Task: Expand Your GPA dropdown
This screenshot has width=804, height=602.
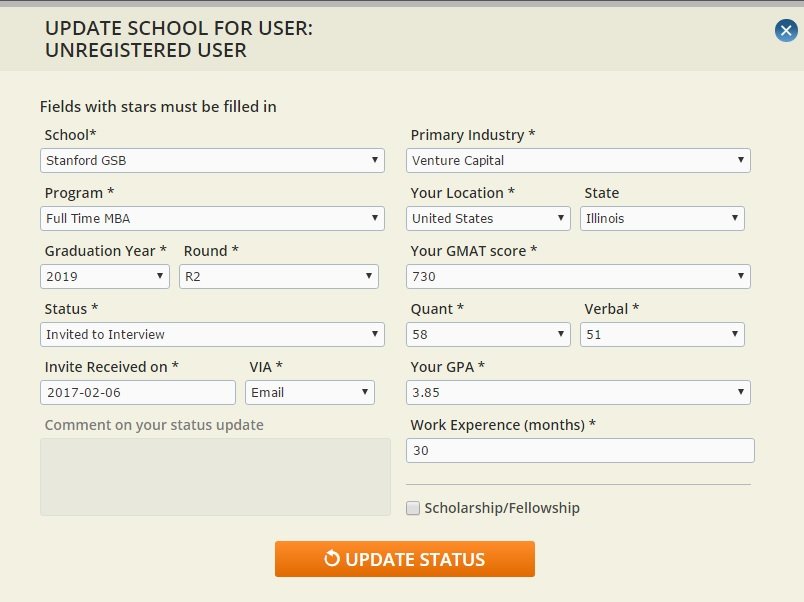Action: coord(578,392)
